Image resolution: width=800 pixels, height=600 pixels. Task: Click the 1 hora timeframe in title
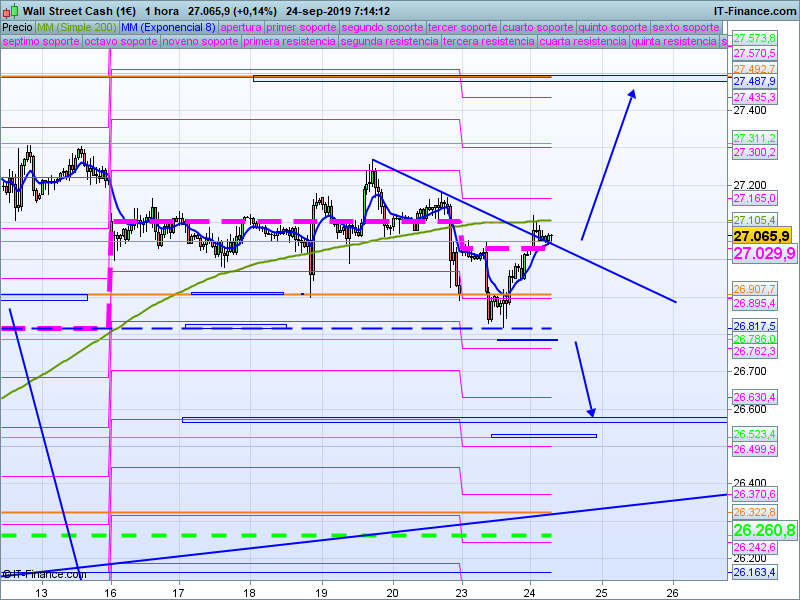tap(162, 10)
